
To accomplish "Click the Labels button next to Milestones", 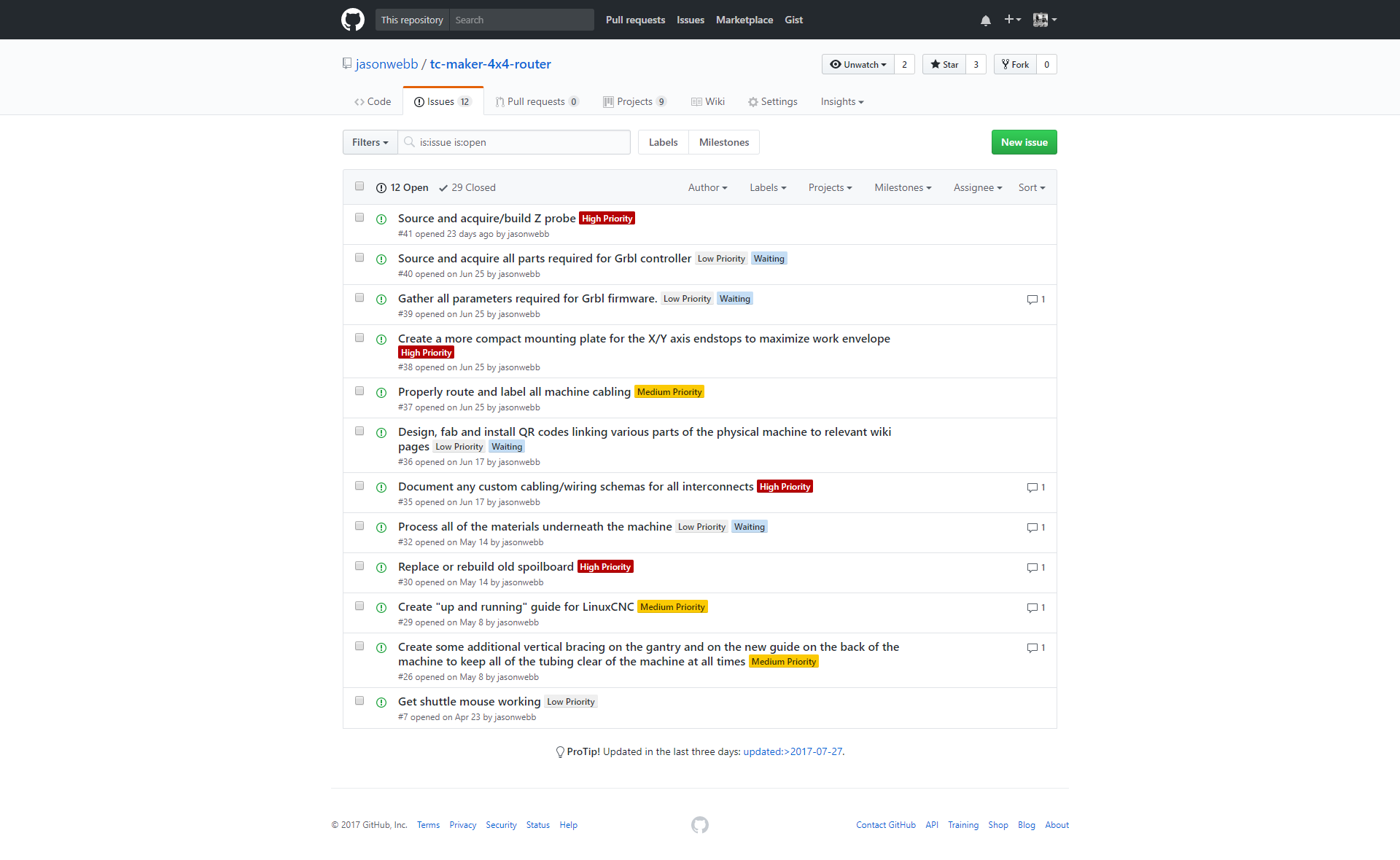I will tap(664, 142).
